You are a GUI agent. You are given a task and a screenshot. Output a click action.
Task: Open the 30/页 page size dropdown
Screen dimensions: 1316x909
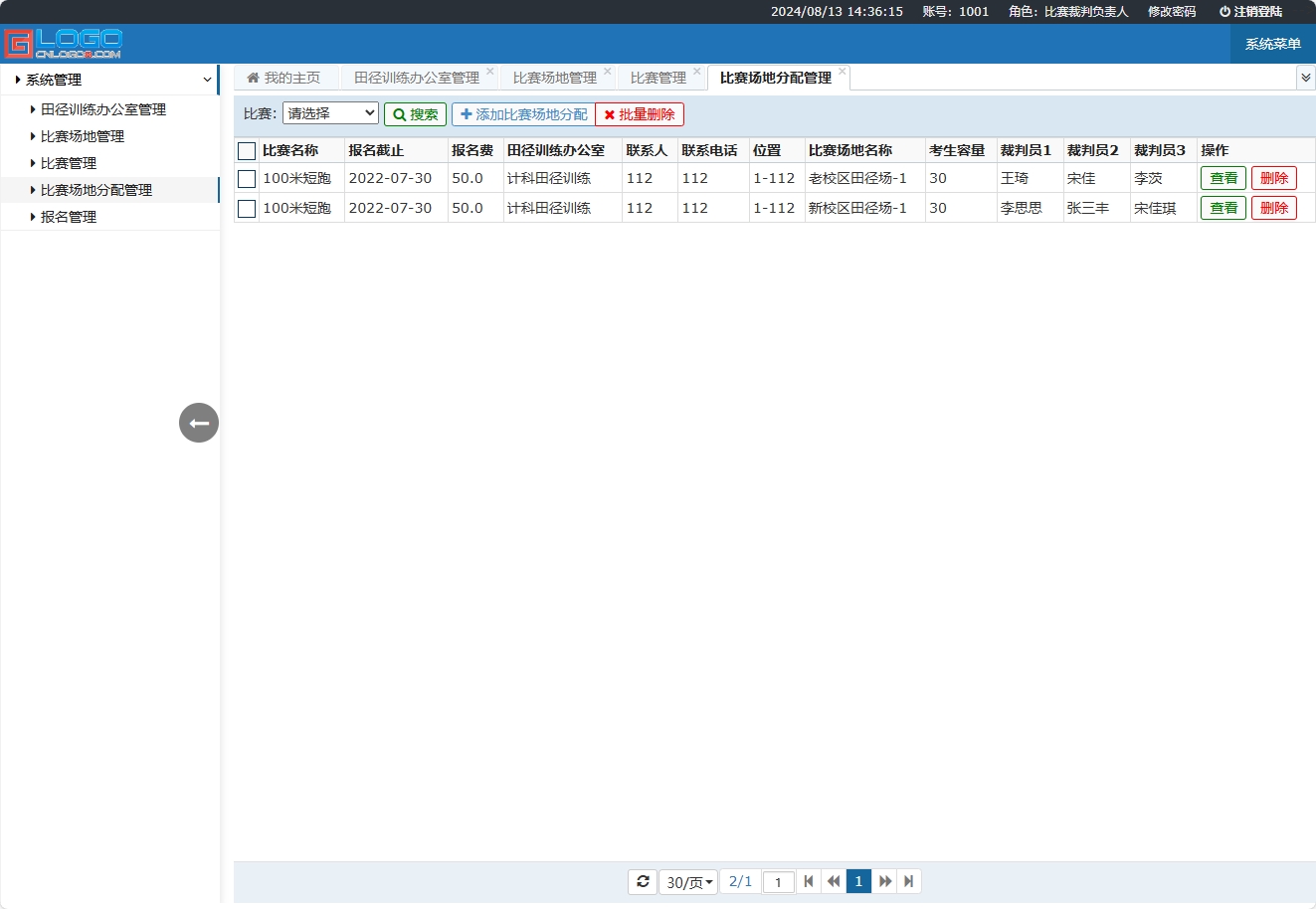point(688,882)
